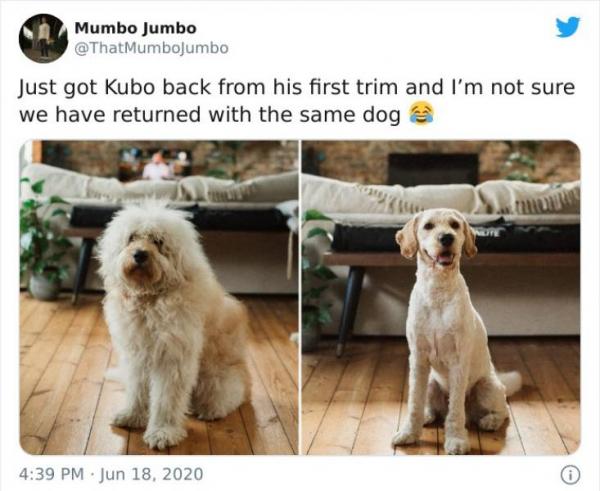Click the trimmed dog's open mouth
Image resolution: width=600 pixels, height=491 pixels.
tap(445, 259)
